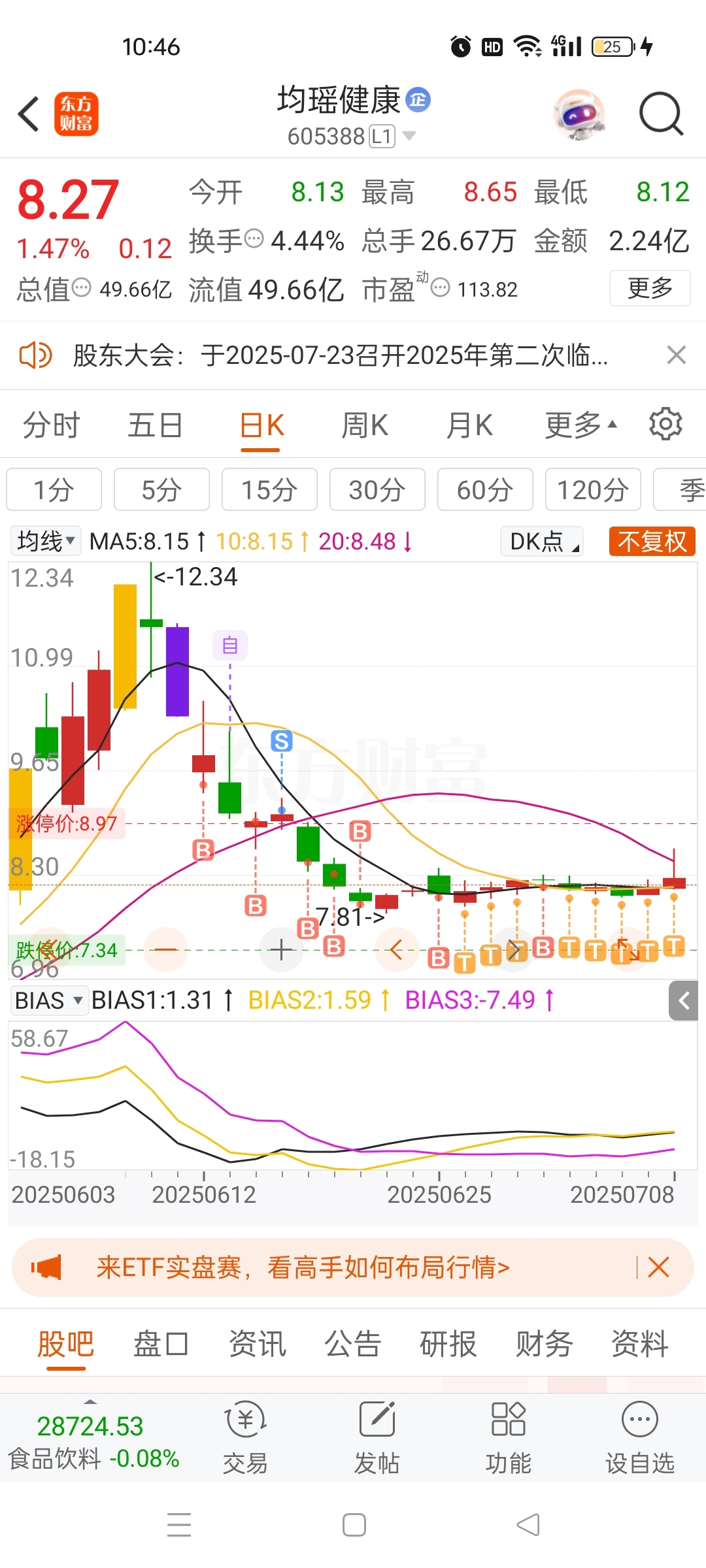Tap the battery indicator in status bar

coord(613,47)
